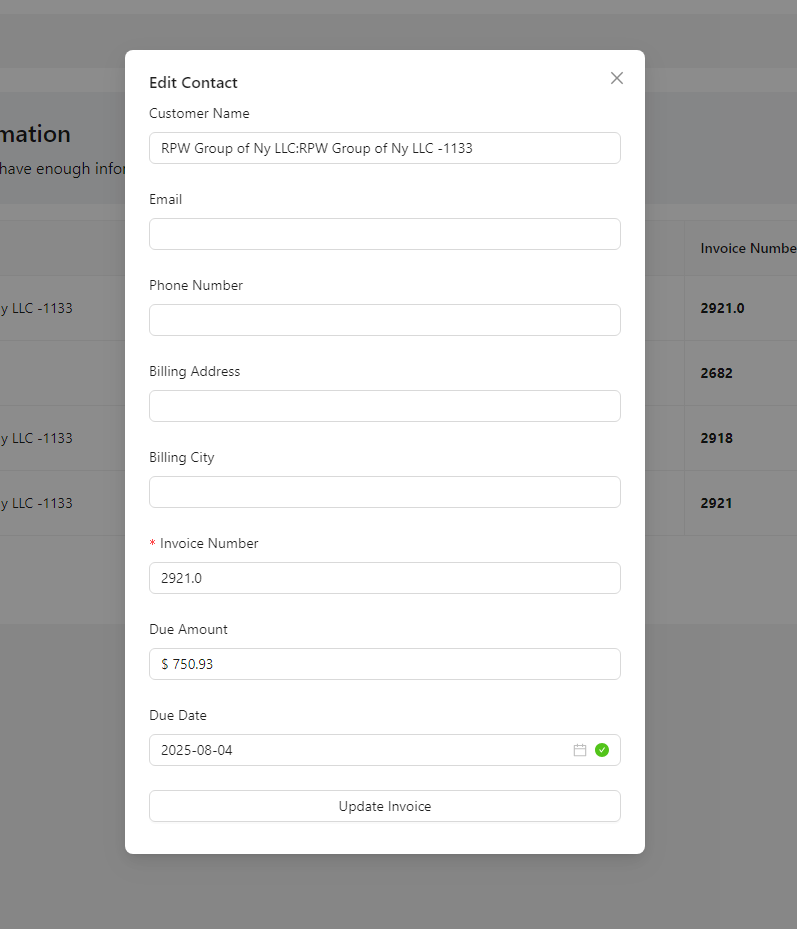The height and width of the screenshot is (929, 797).
Task: Click the green checkmark in Due Date field
Action: 602,750
